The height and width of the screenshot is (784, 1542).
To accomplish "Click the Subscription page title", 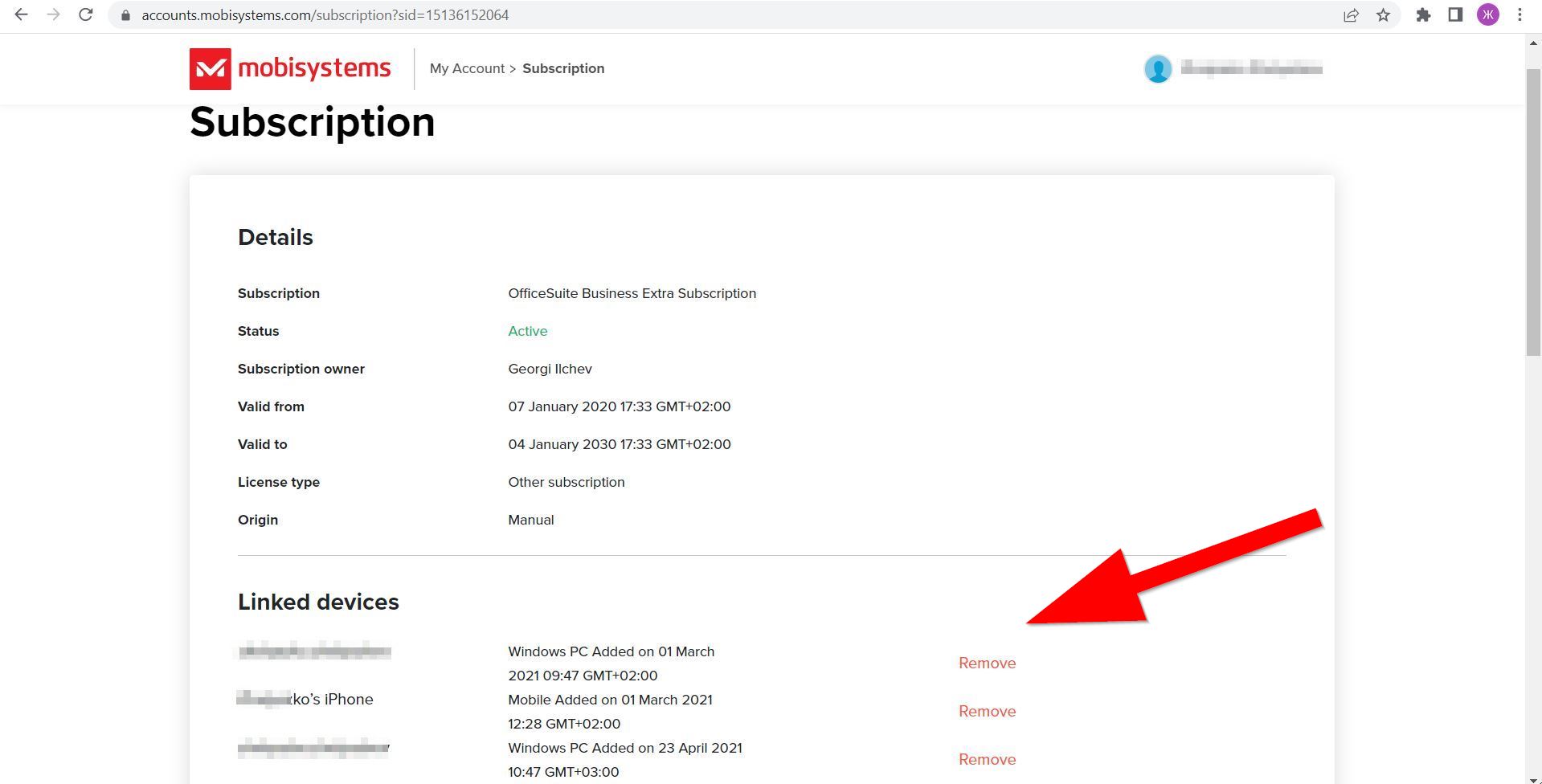I will click(313, 123).
